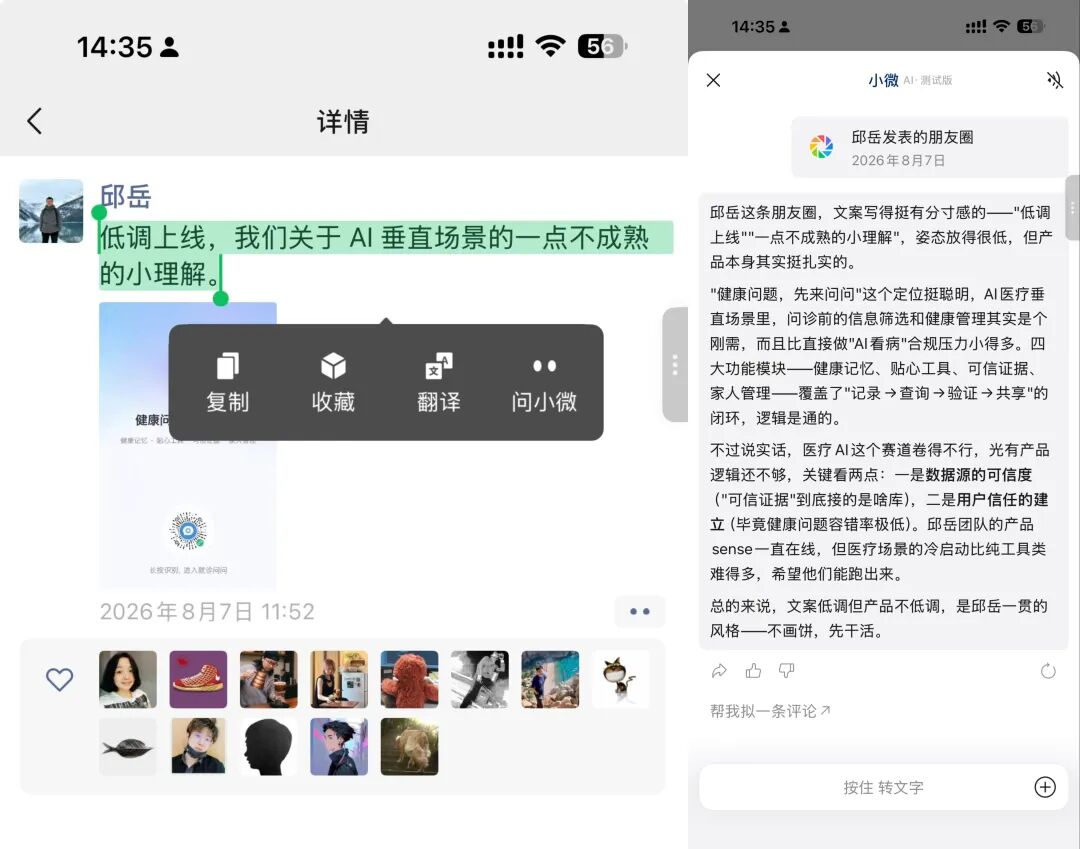Tap the 帮我拟一条评论 suggestion
Viewport: 1080px width, 849px height.
(770, 711)
